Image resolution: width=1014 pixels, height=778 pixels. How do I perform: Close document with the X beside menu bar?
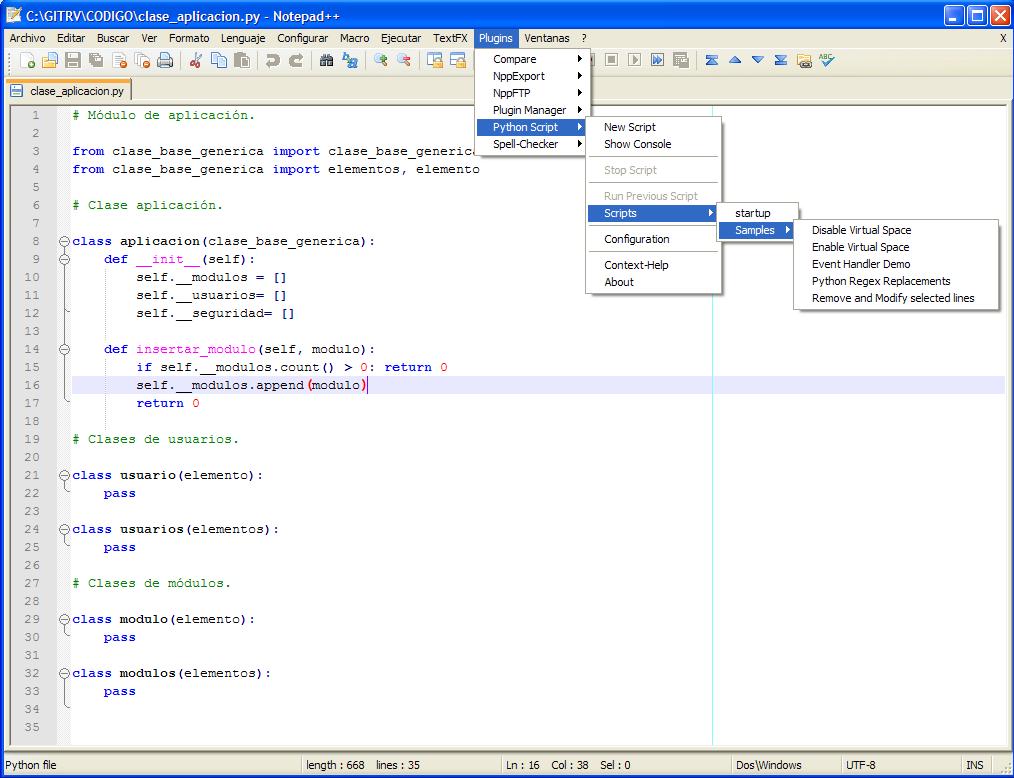click(x=1003, y=38)
